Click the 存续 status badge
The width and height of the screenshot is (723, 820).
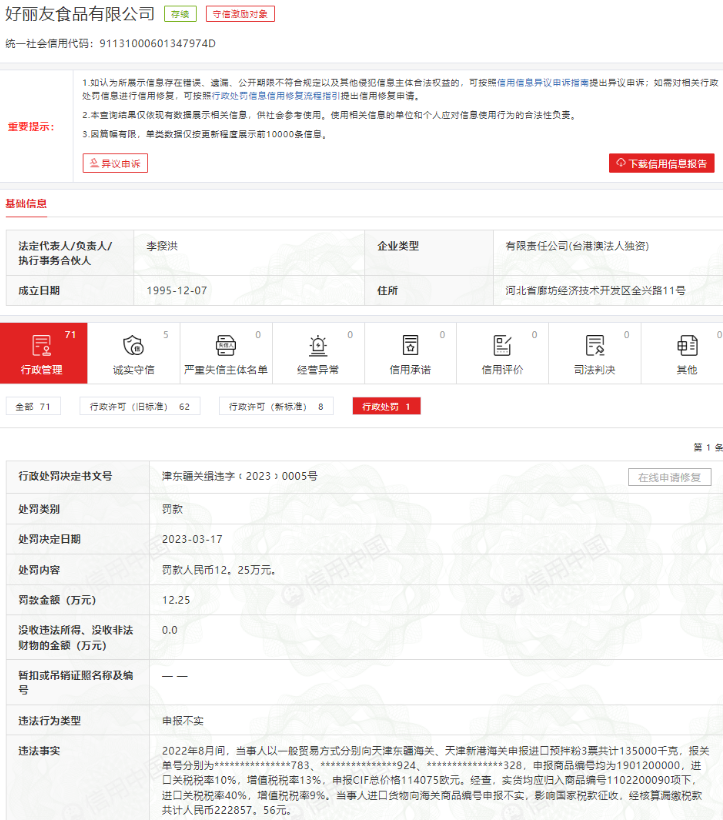pos(181,14)
